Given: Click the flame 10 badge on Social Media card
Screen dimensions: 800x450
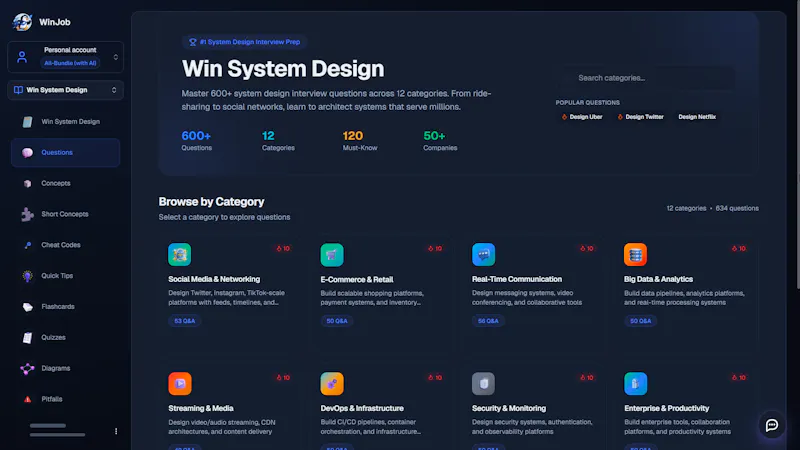Looking at the screenshot, I should [x=283, y=248].
